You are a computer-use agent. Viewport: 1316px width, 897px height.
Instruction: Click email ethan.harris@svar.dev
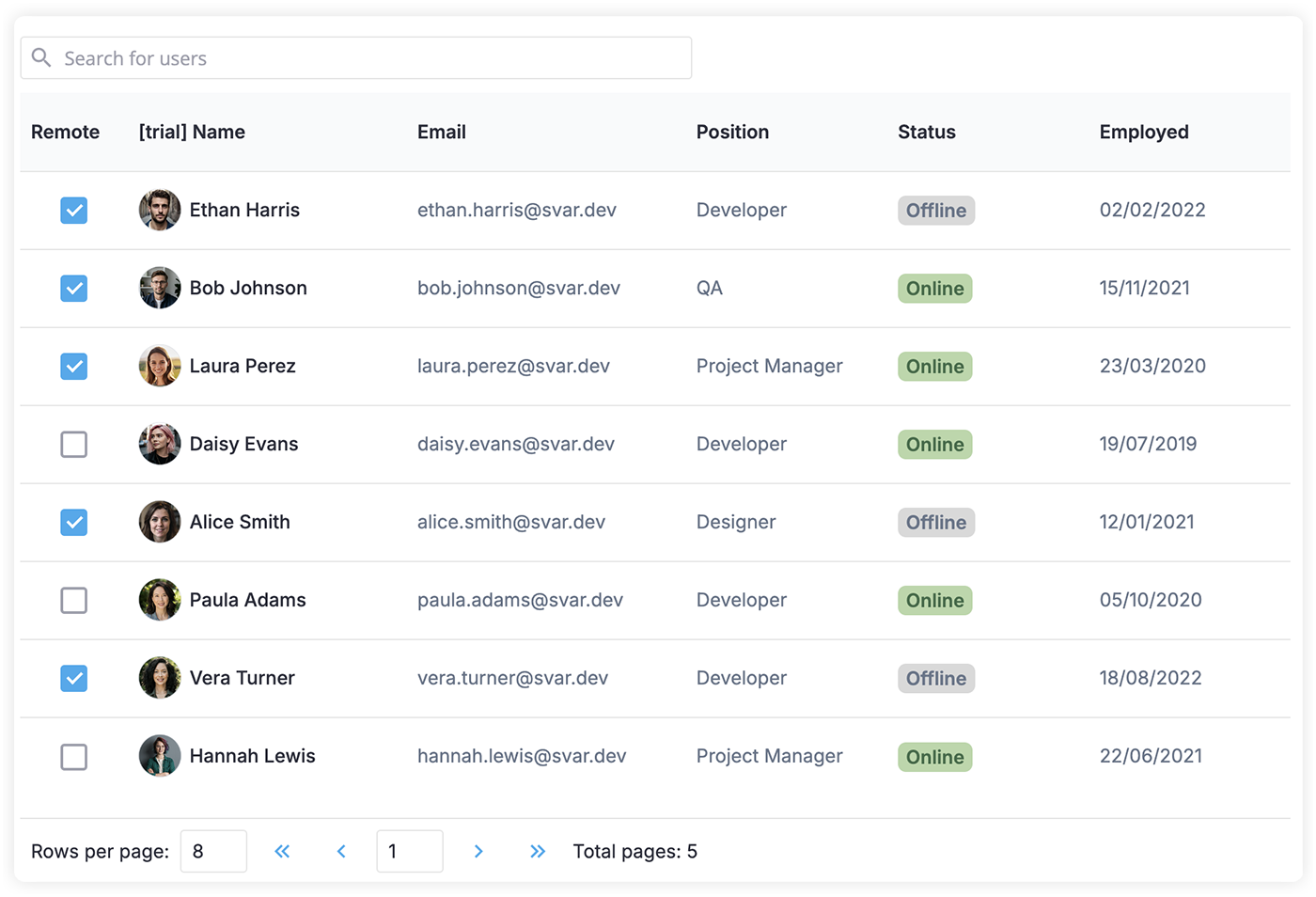point(517,210)
